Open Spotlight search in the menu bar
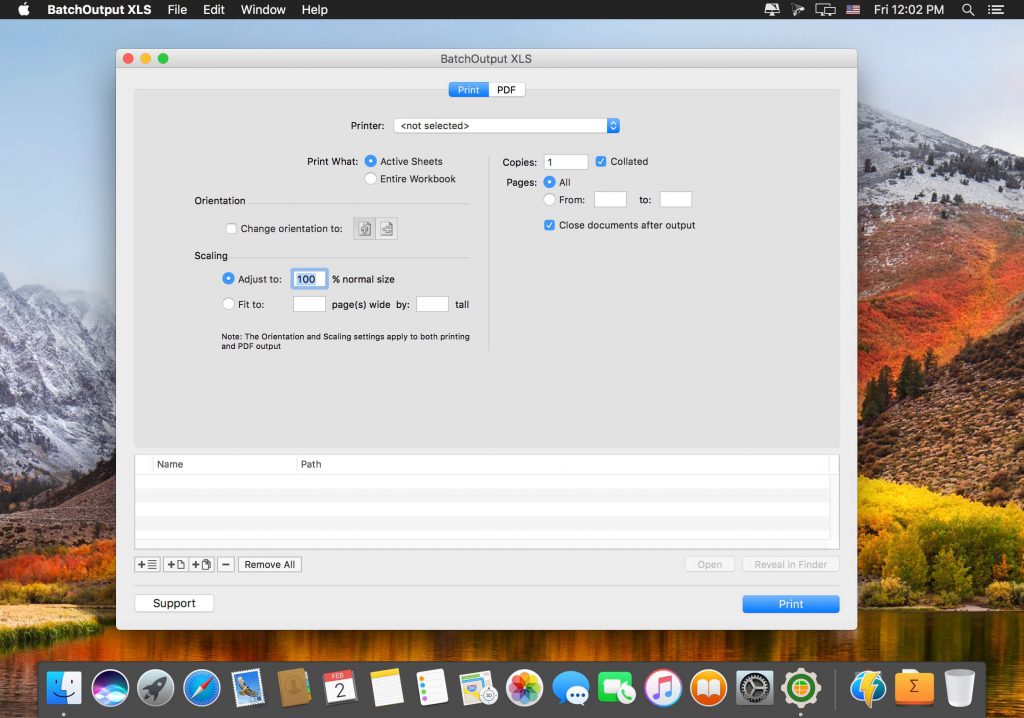Screen dimensions: 1024x718 click(966, 10)
